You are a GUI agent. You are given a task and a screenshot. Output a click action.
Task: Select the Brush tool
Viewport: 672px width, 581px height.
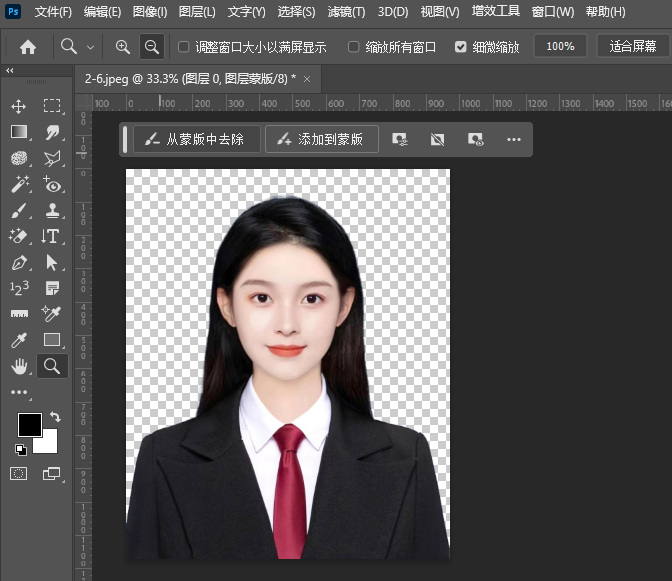[x=19, y=211]
